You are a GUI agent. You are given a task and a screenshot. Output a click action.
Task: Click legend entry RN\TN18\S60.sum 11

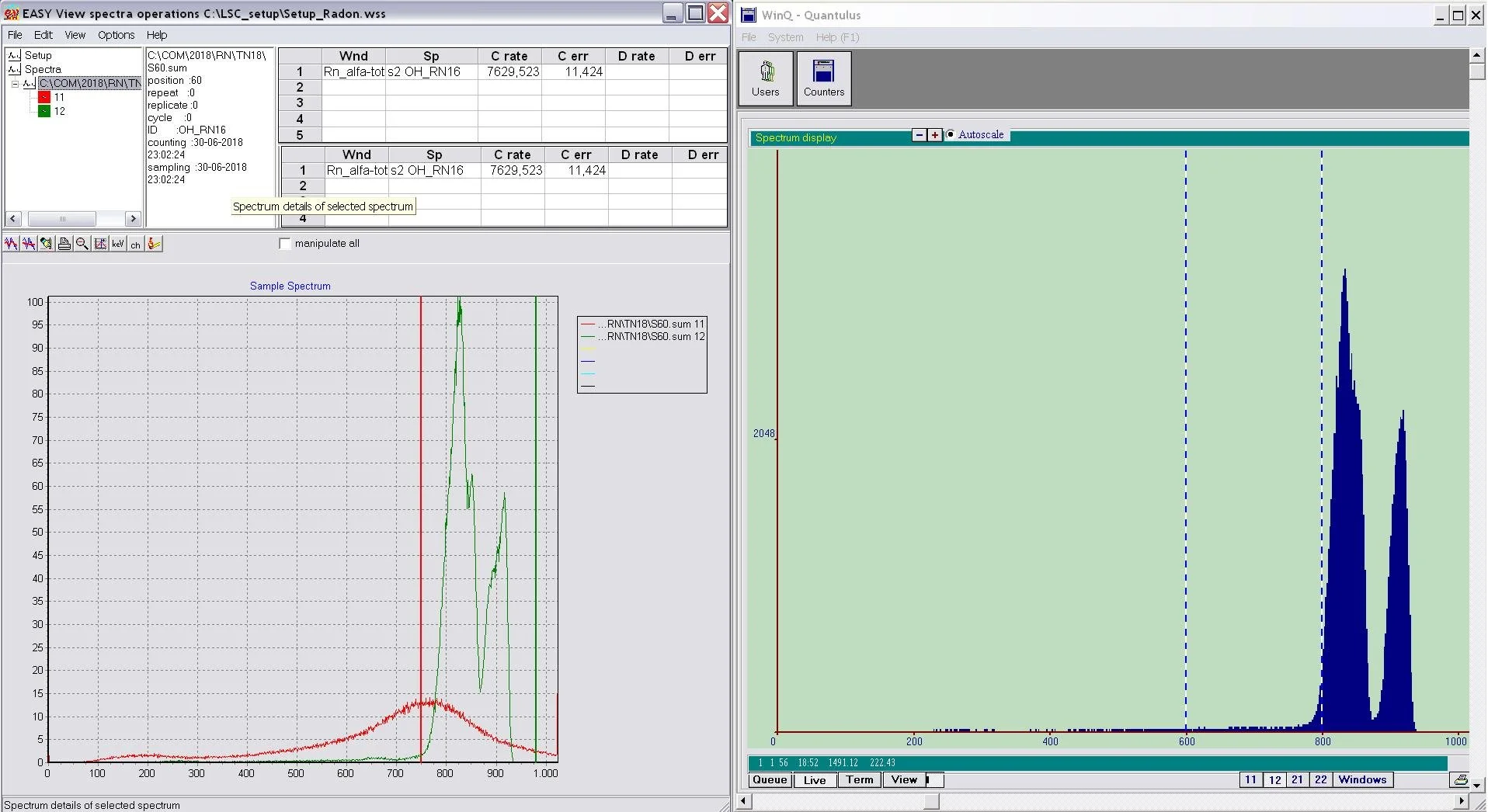642,324
